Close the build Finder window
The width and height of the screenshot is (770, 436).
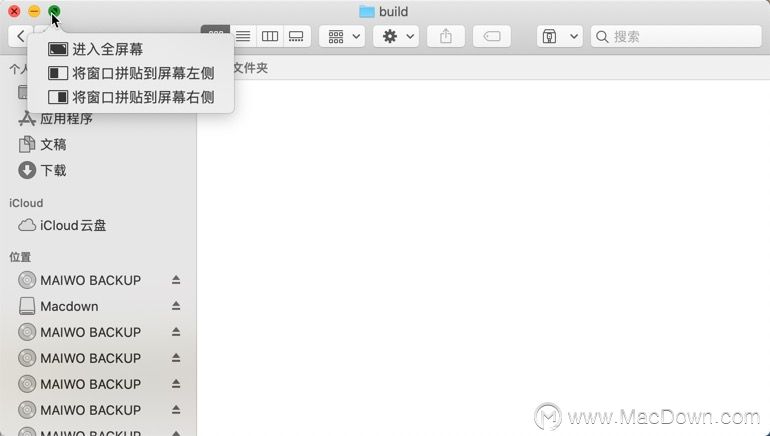tap(14, 11)
